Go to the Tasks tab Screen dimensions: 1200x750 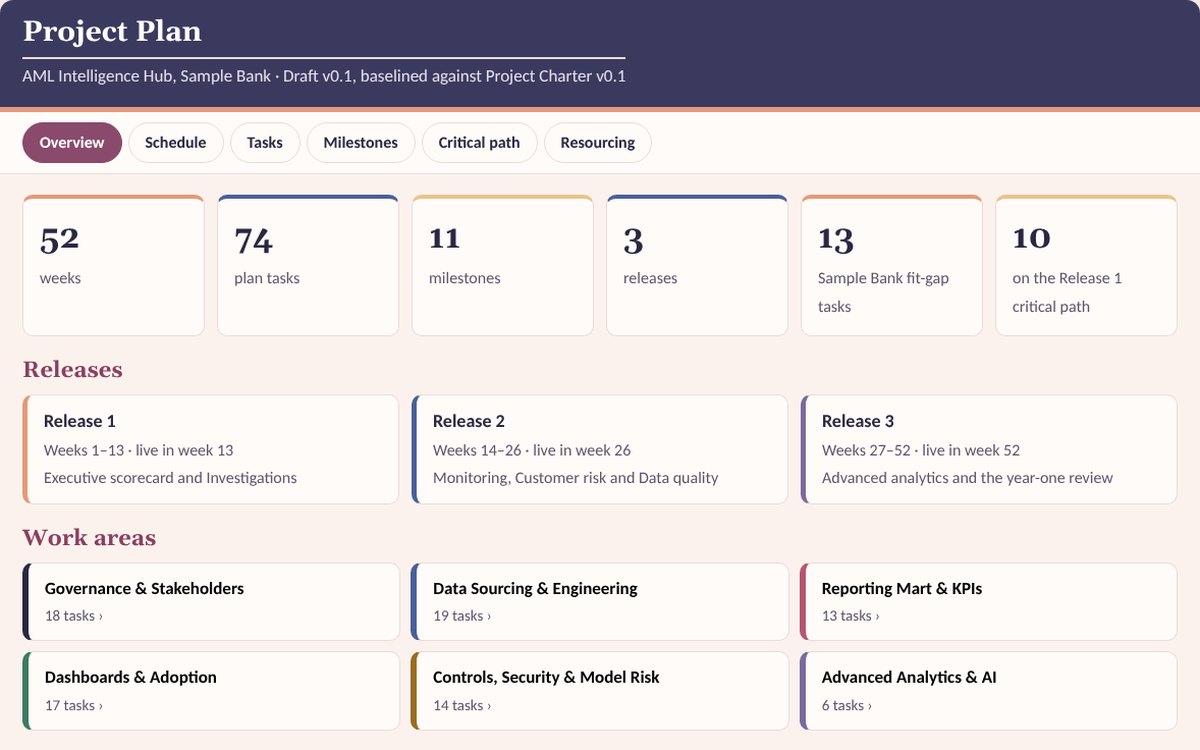click(265, 143)
